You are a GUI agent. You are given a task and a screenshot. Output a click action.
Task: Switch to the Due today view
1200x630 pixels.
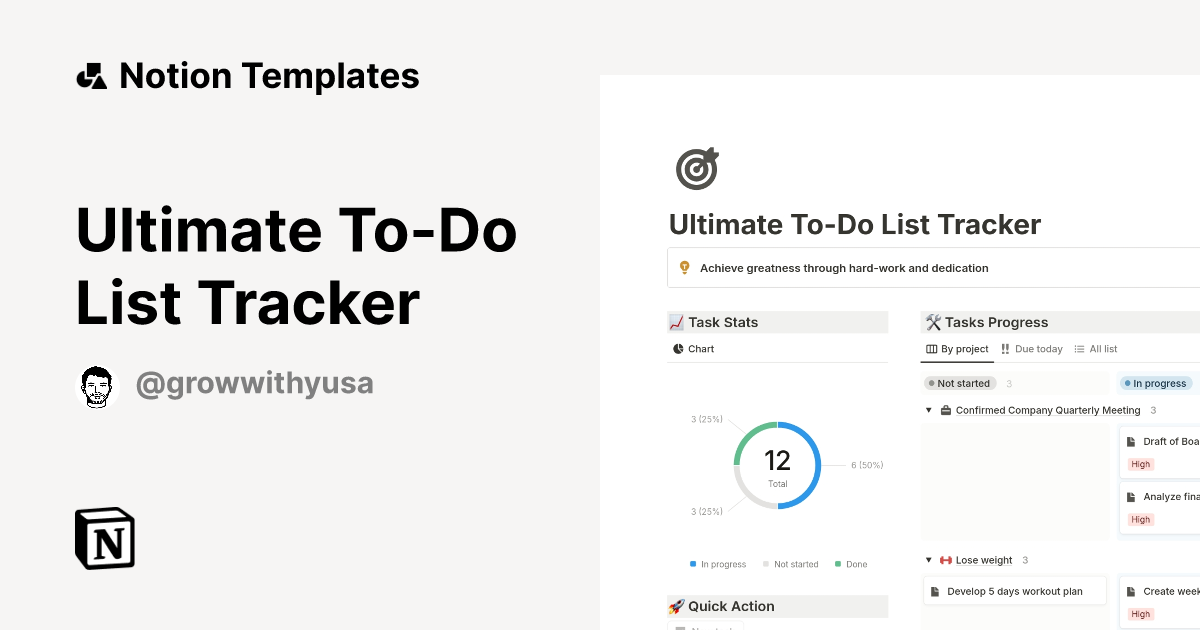point(1032,348)
